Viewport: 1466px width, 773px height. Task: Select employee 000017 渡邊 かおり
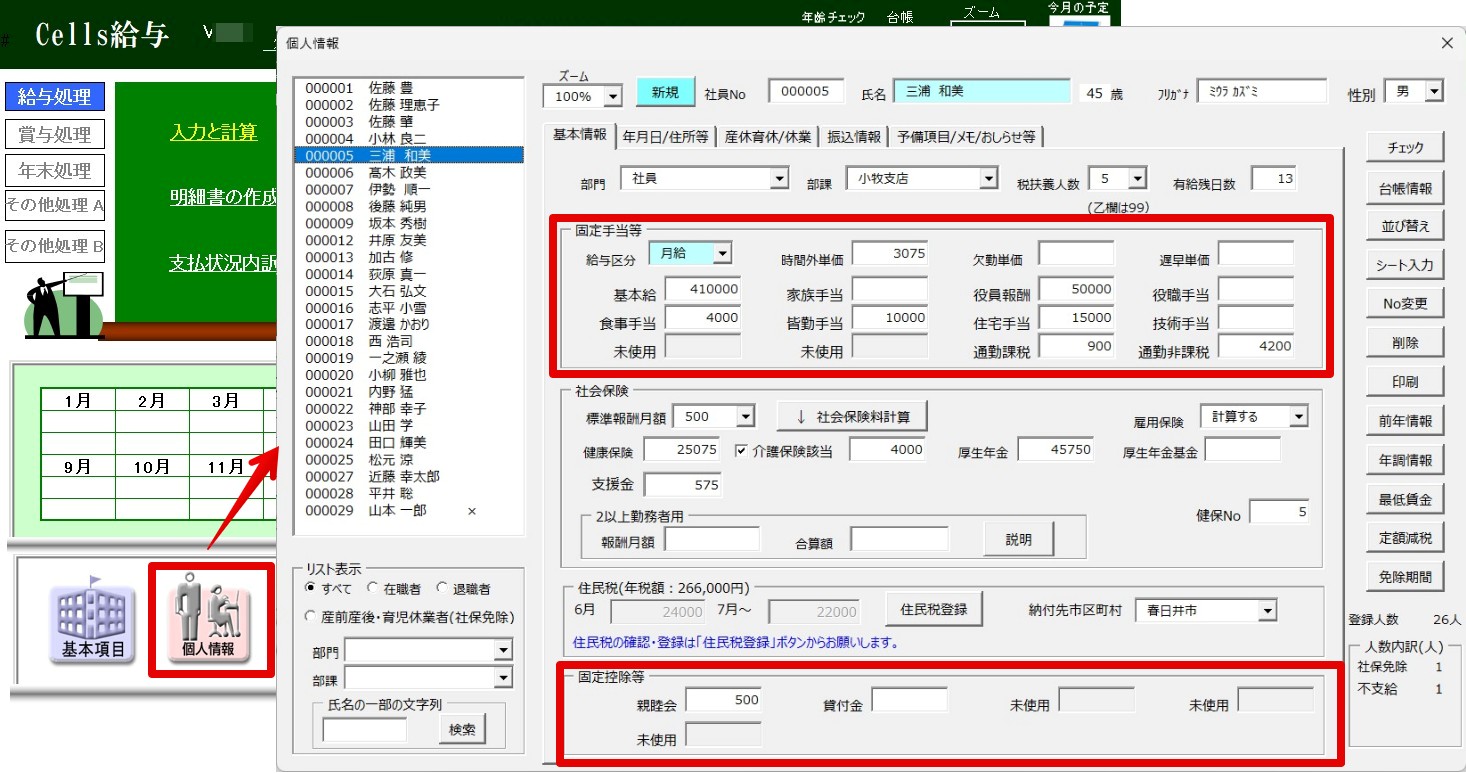pyautogui.click(x=409, y=324)
